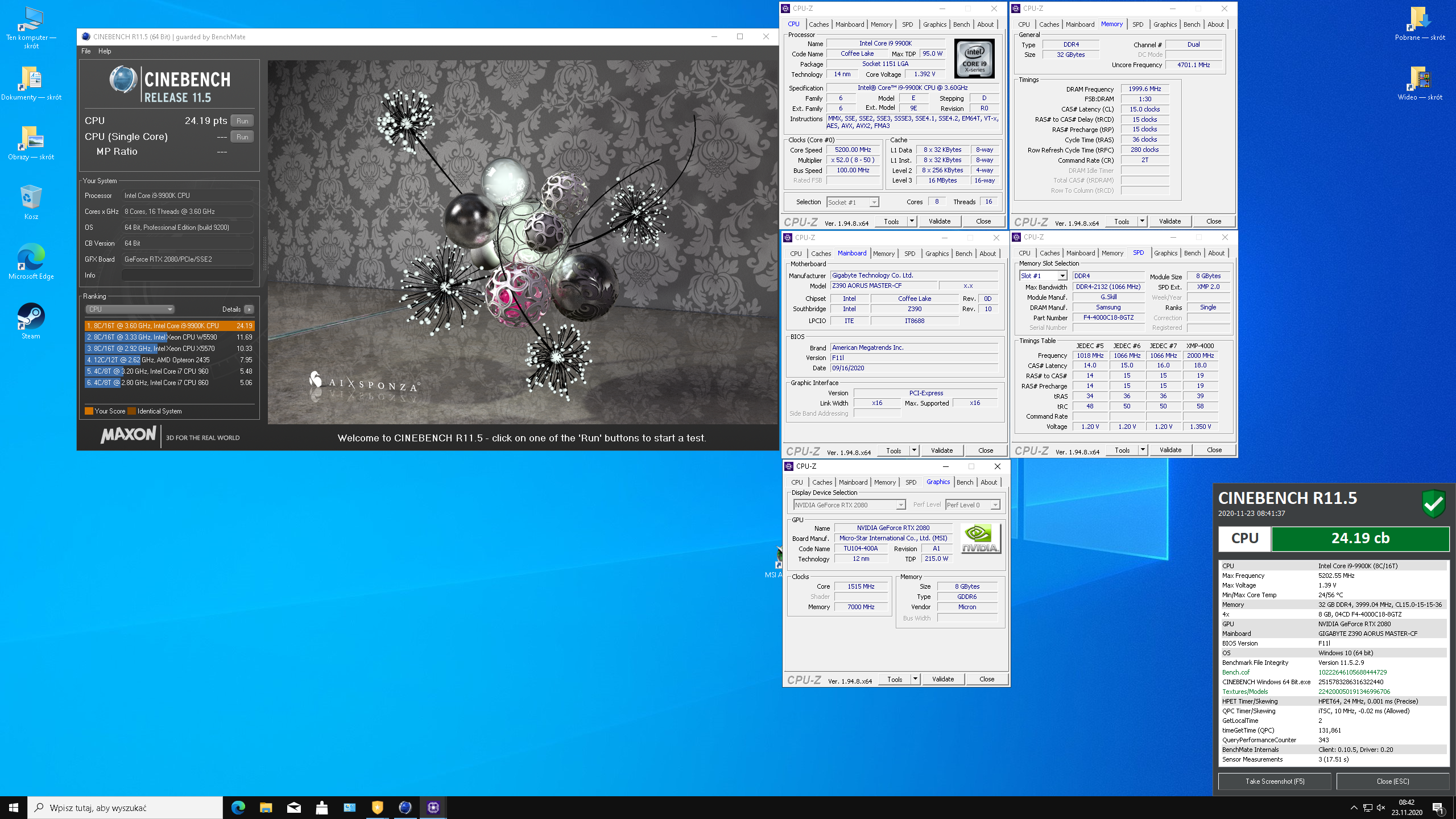Open the Cinebench Help menu
The image size is (1456, 819).
tap(105, 51)
